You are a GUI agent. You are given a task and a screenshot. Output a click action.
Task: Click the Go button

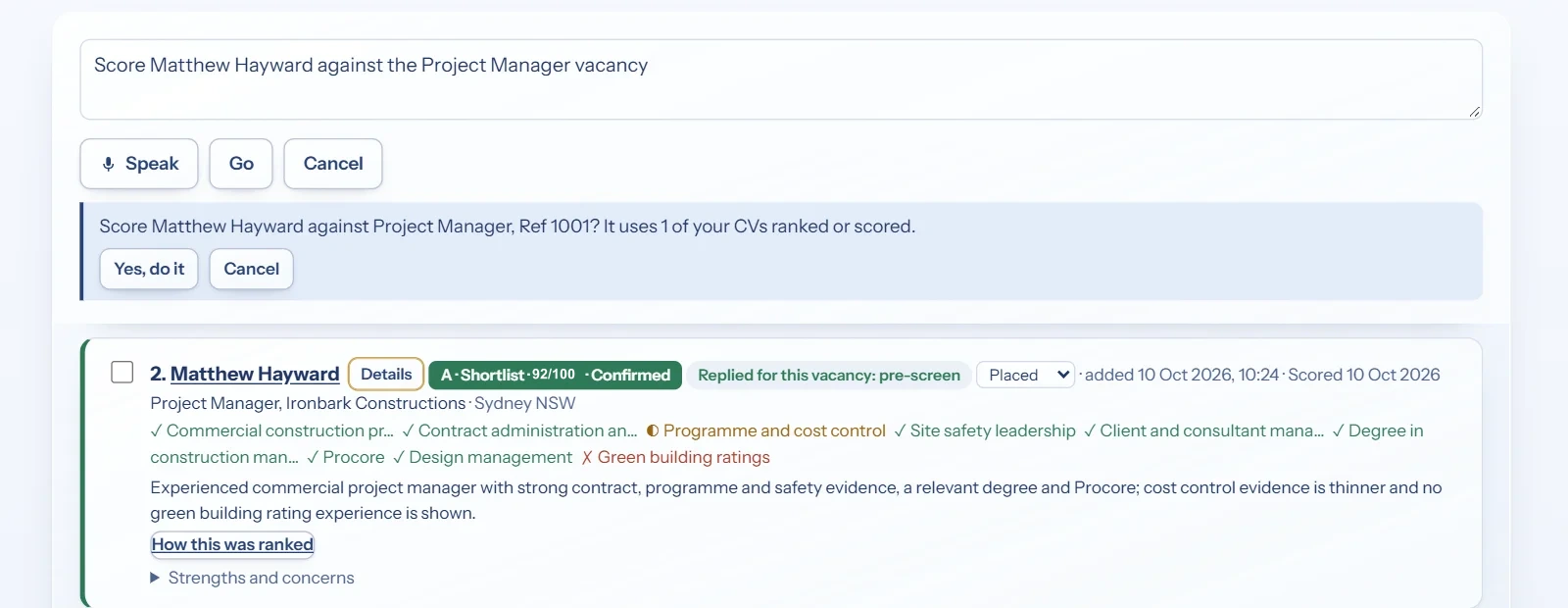click(241, 164)
